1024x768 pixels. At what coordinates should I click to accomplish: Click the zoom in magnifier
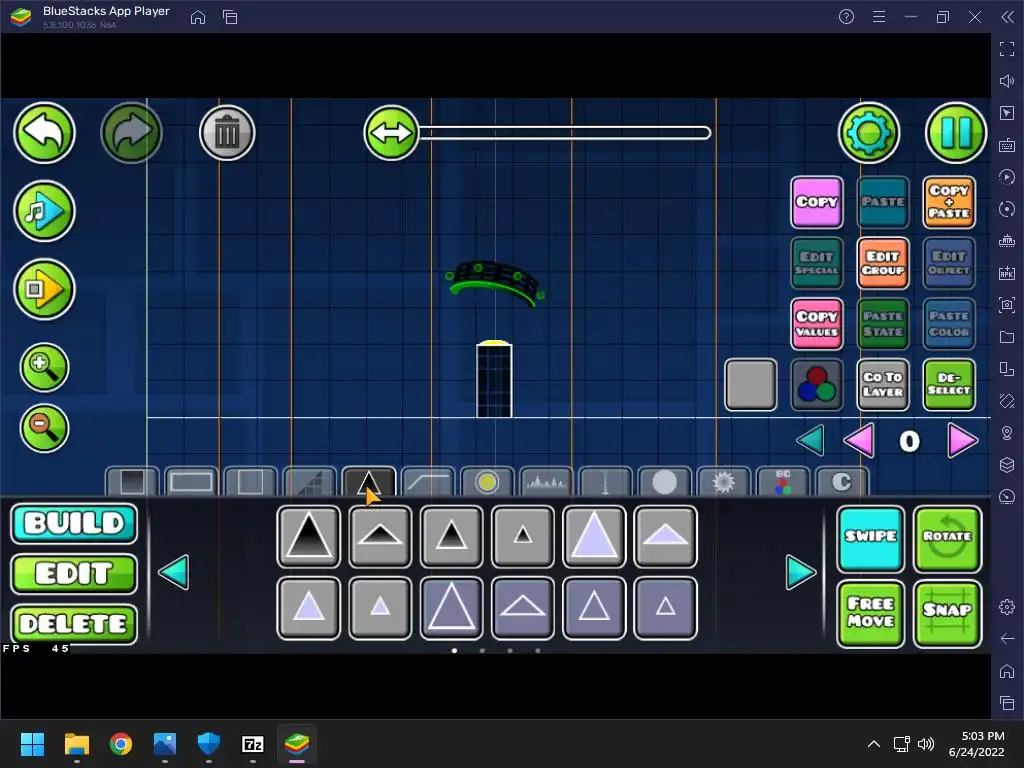44,367
